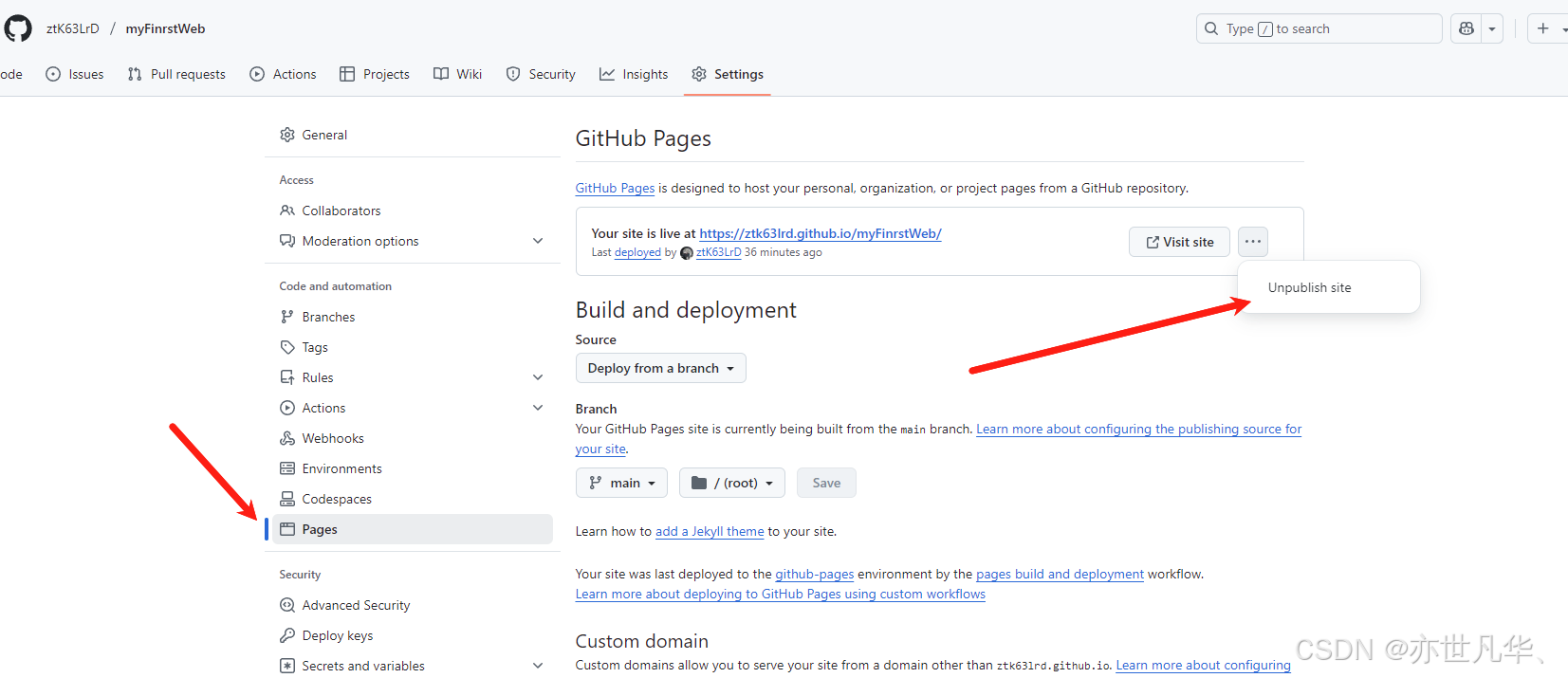Switch to the Issues tab
Viewport: 1568px width, 678px height.
click(x=75, y=74)
